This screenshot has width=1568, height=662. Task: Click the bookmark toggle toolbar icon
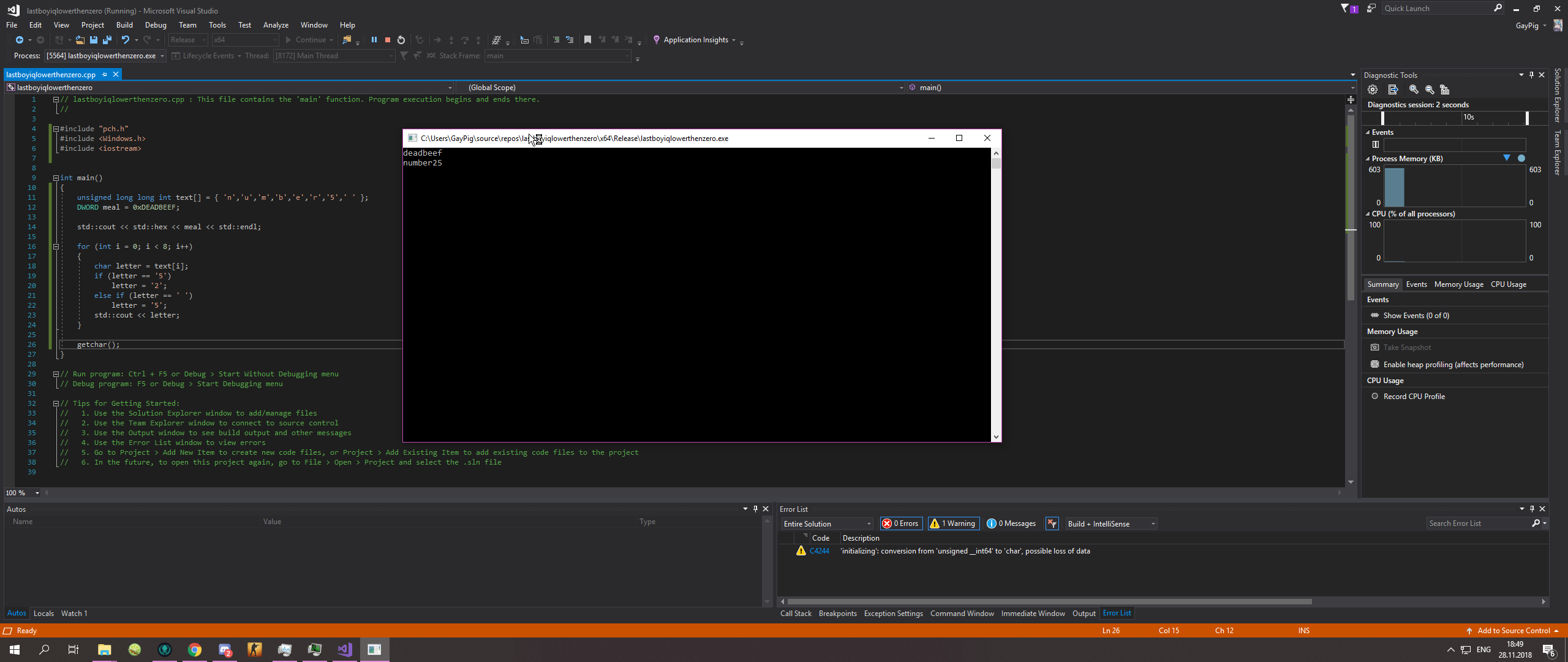pos(587,40)
